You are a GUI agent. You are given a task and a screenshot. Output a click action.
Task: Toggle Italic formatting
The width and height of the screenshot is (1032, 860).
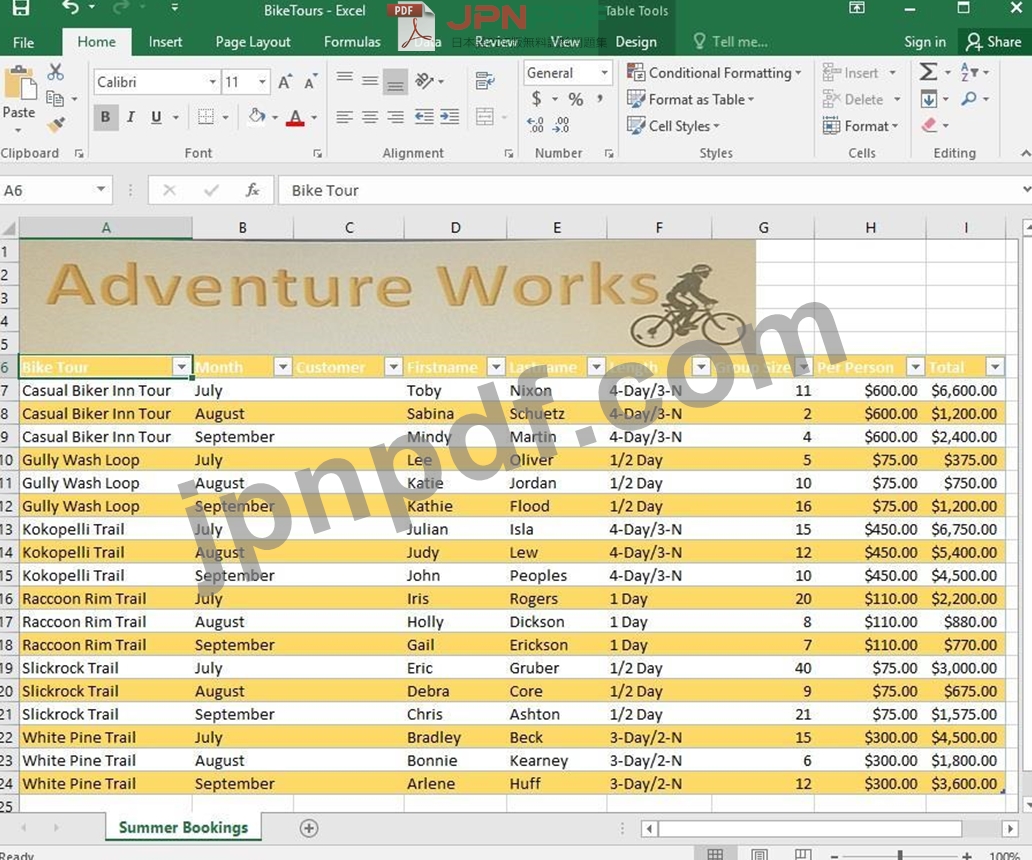130,117
